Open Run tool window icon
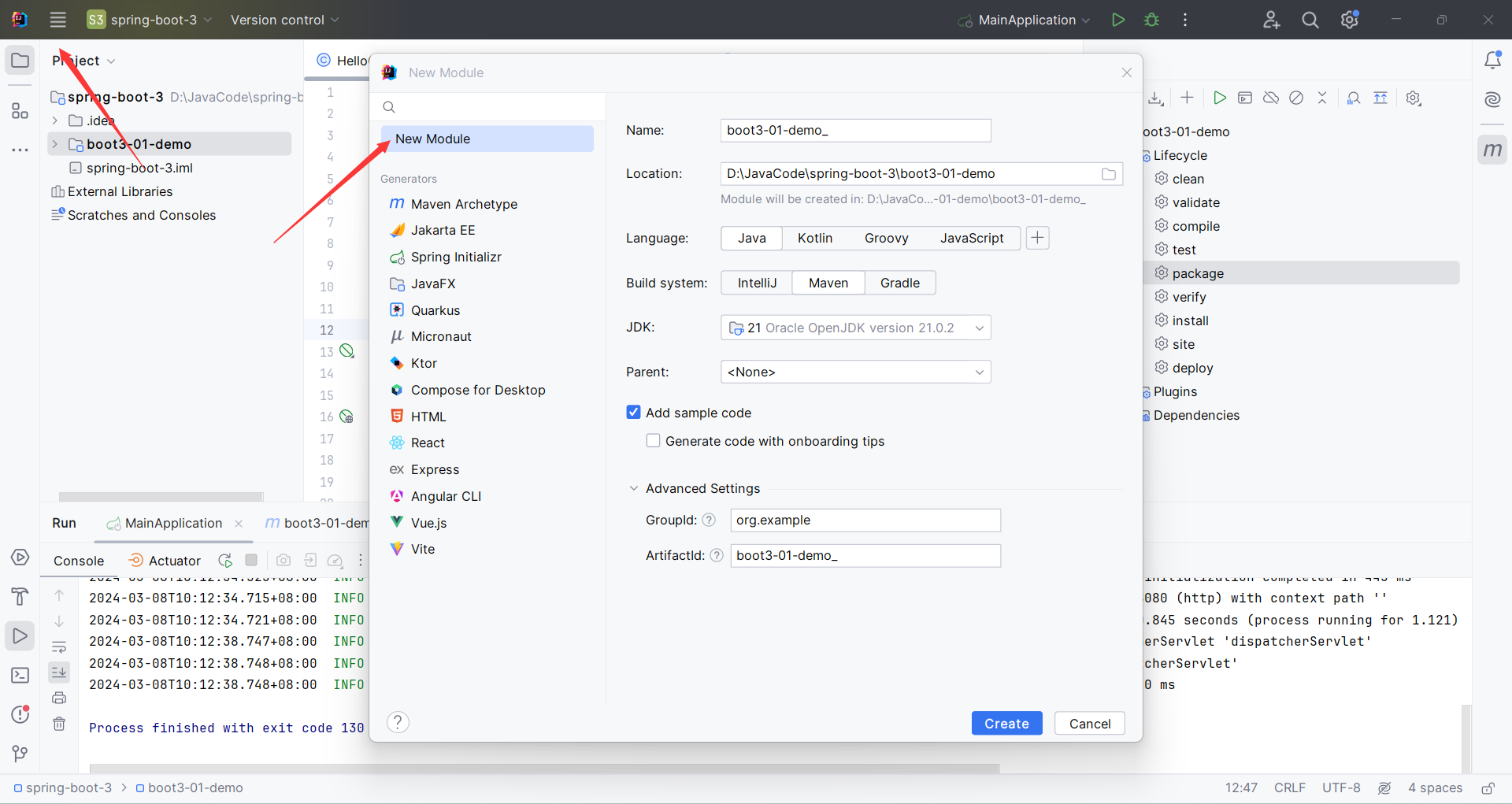The width and height of the screenshot is (1512, 804). 20,636
